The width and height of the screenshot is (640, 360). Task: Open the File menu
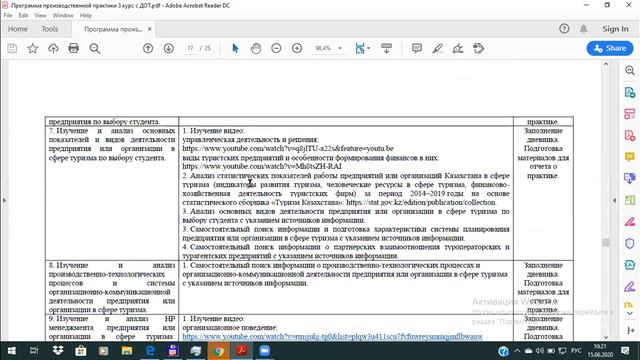pos(8,16)
